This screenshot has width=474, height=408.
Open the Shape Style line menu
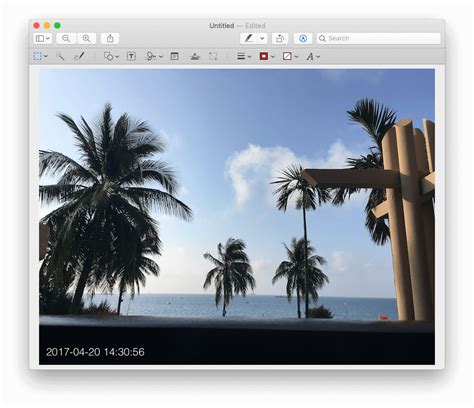coord(241,56)
